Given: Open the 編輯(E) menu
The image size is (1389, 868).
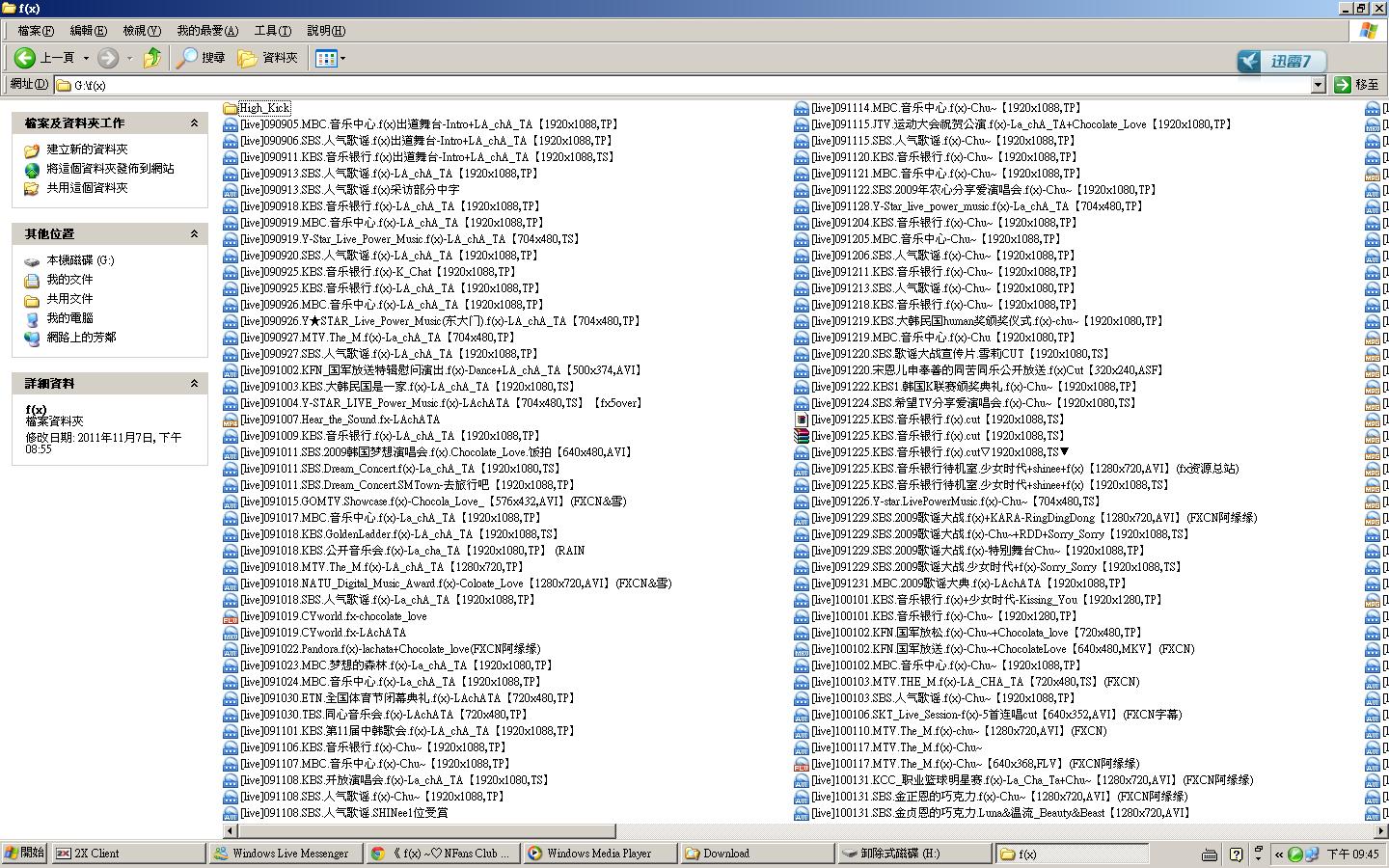Looking at the screenshot, I should pyautogui.click(x=88, y=31).
